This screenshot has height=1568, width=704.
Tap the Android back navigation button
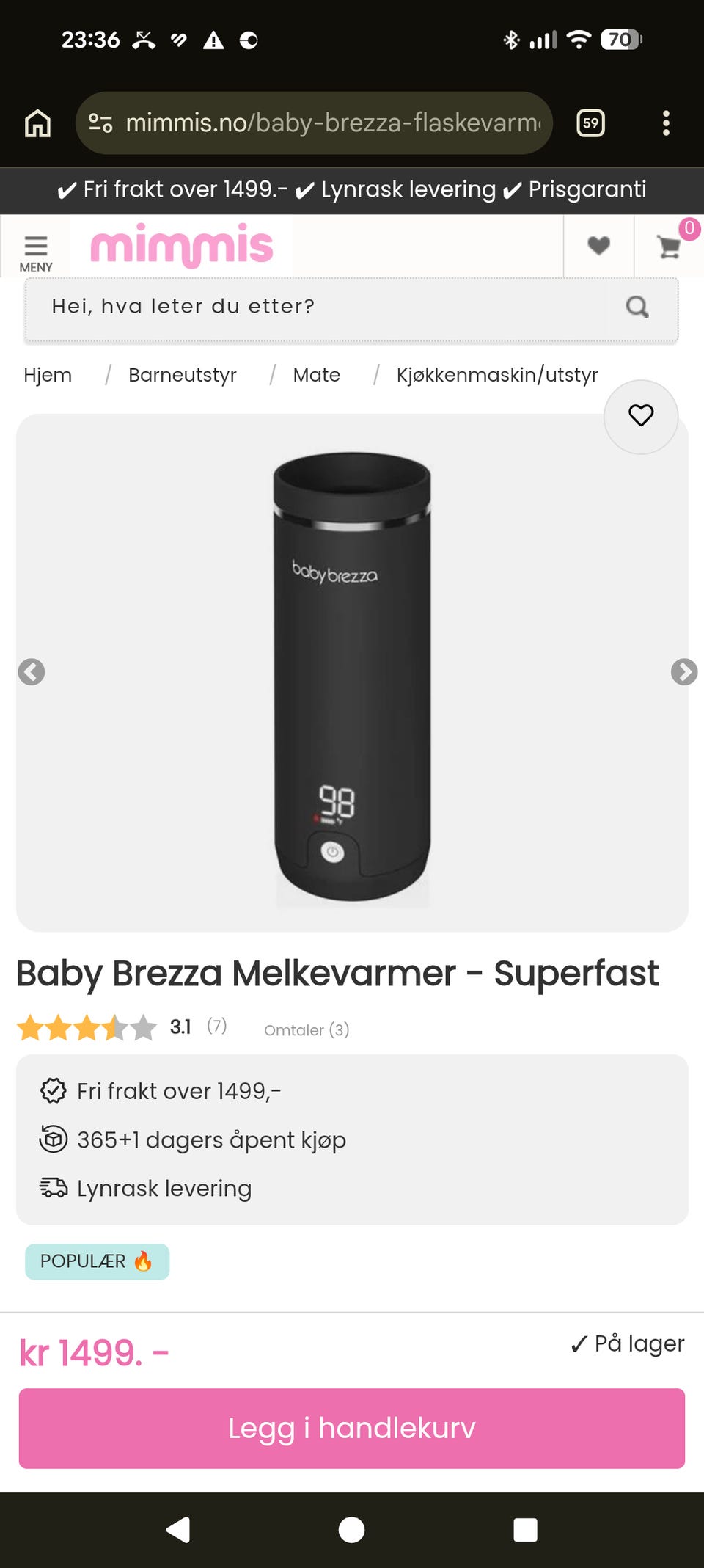[x=178, y=1530]
